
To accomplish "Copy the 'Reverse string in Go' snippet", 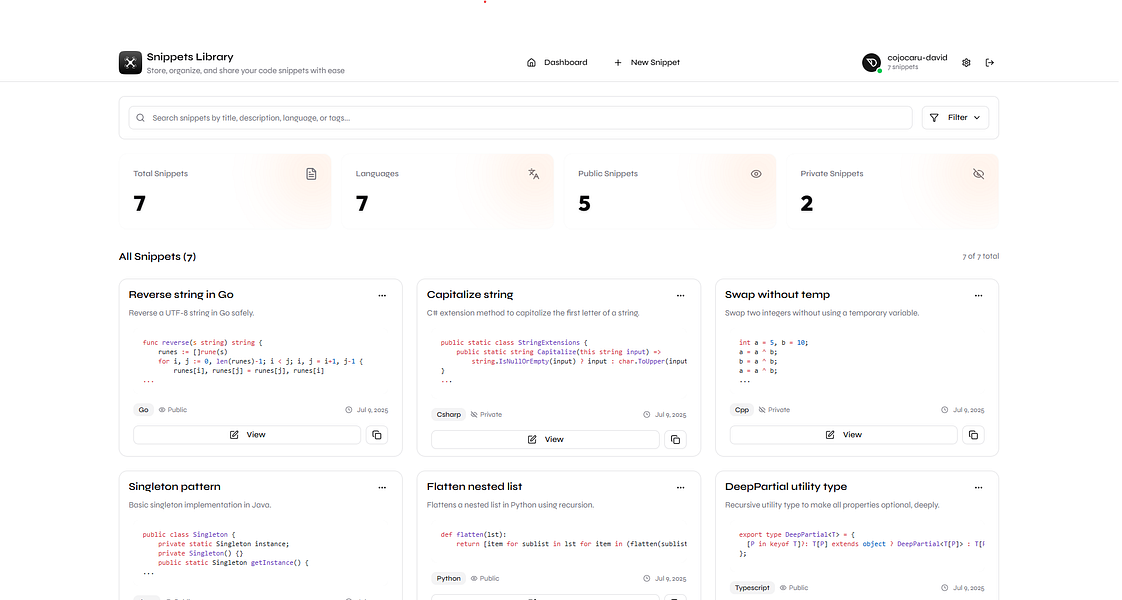I will tap(377, 435).
